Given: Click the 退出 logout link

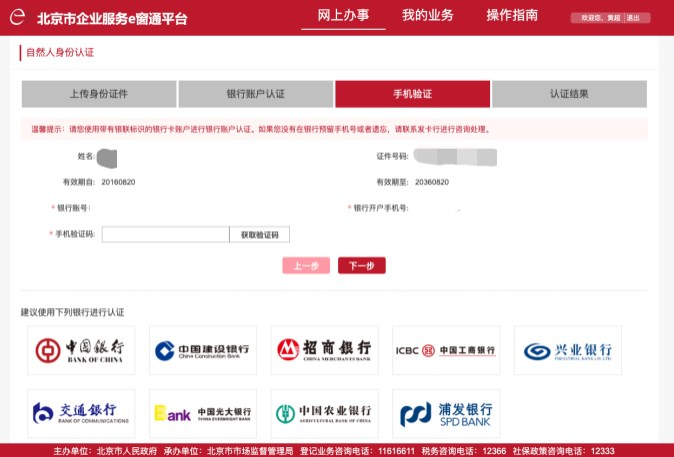Looking at the screenshot, I should coord(631,18).
